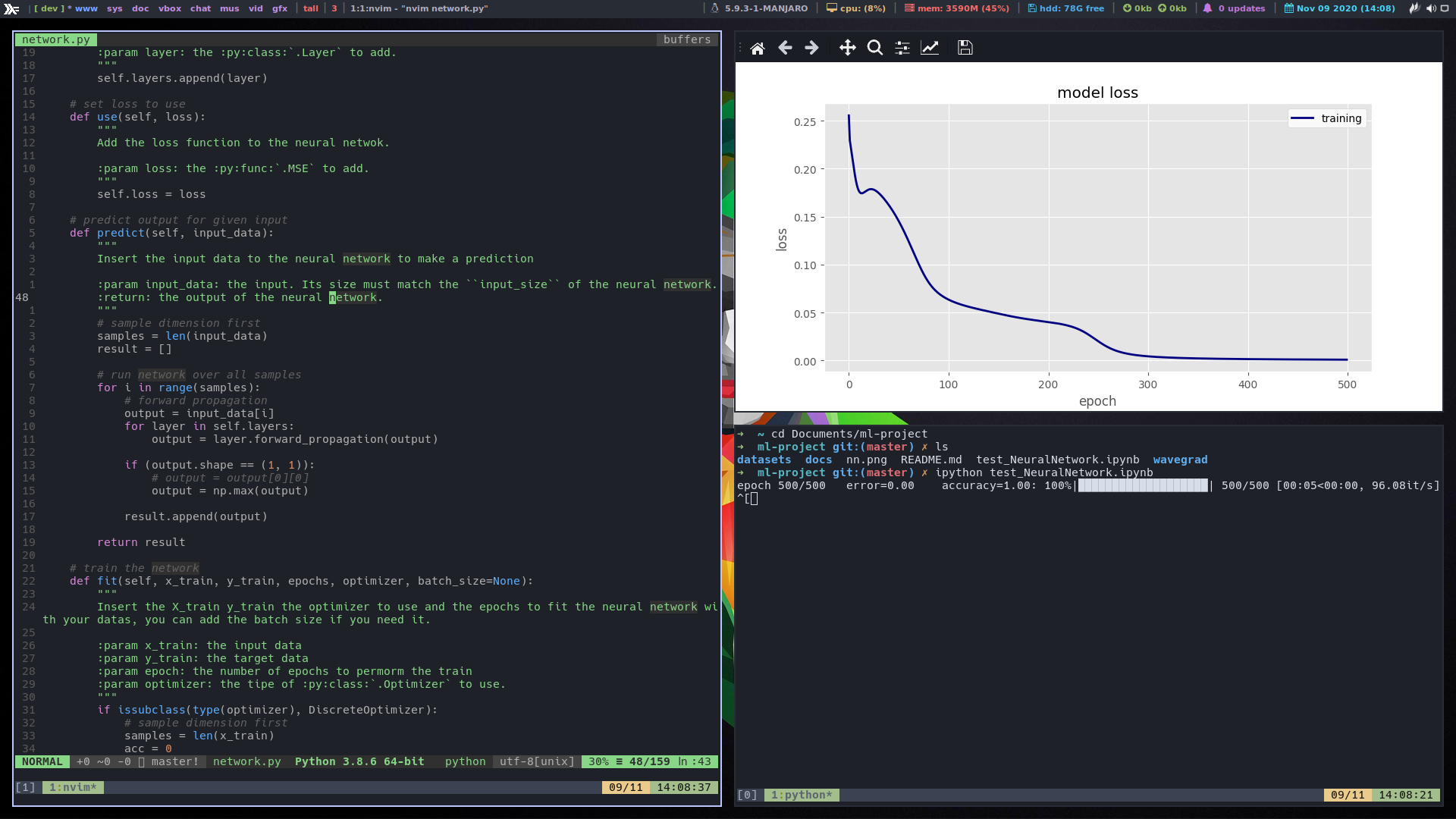Select the Zoom to rectangle magnifier tool

pyautogui.click(x=874, y=48)
